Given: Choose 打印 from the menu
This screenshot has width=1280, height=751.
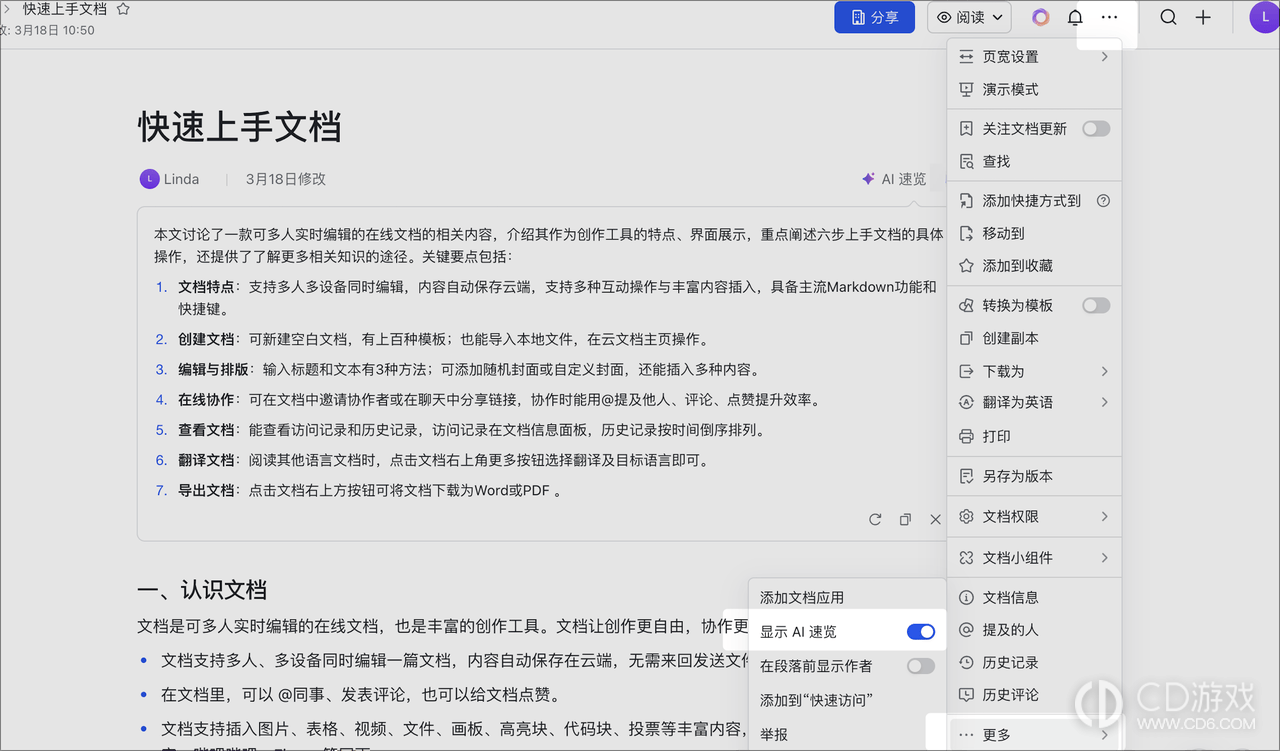Looking at the screenshot, I should coord(1033,436).
